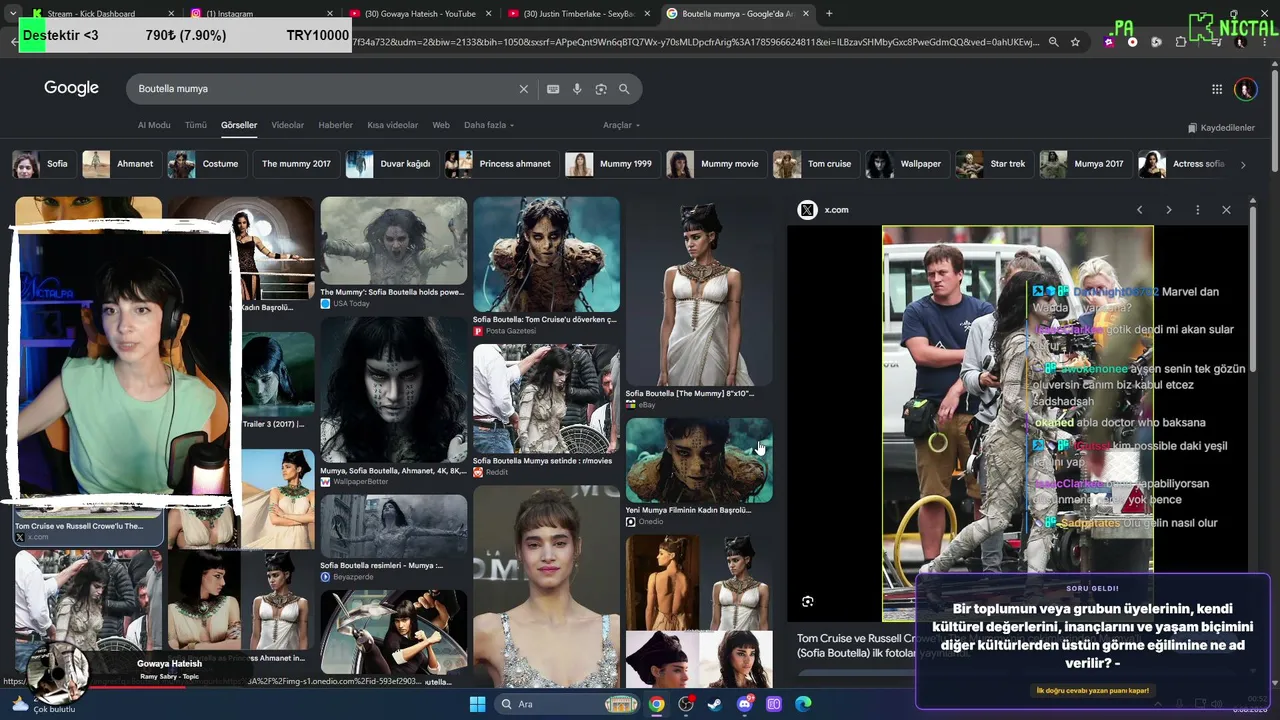This screenshot has height=720, width=1280.
Task: Open Windows Start menu
Action: pyautogui.click(x=477, y=704)
